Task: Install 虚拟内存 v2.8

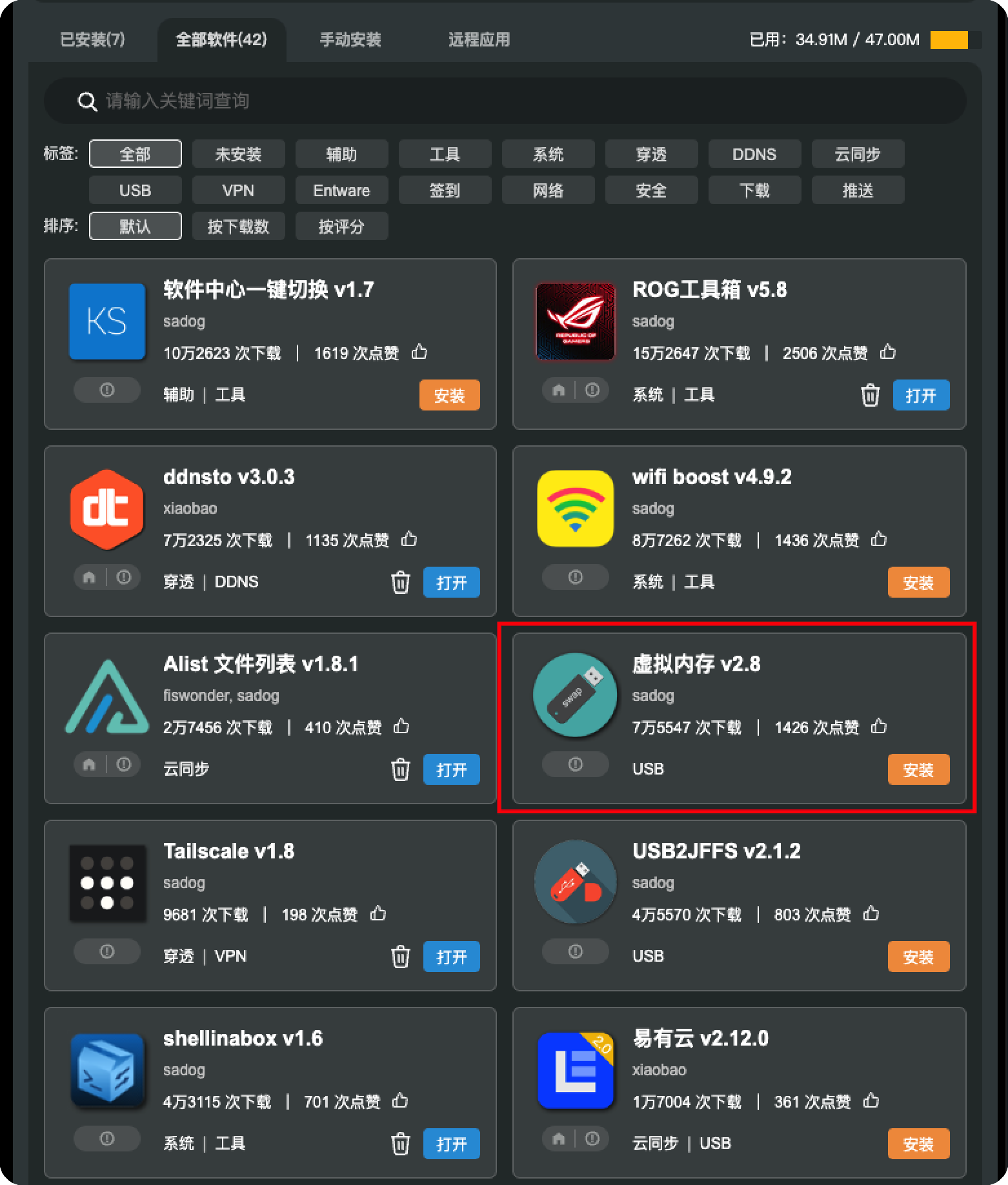Action: (919, 769)
